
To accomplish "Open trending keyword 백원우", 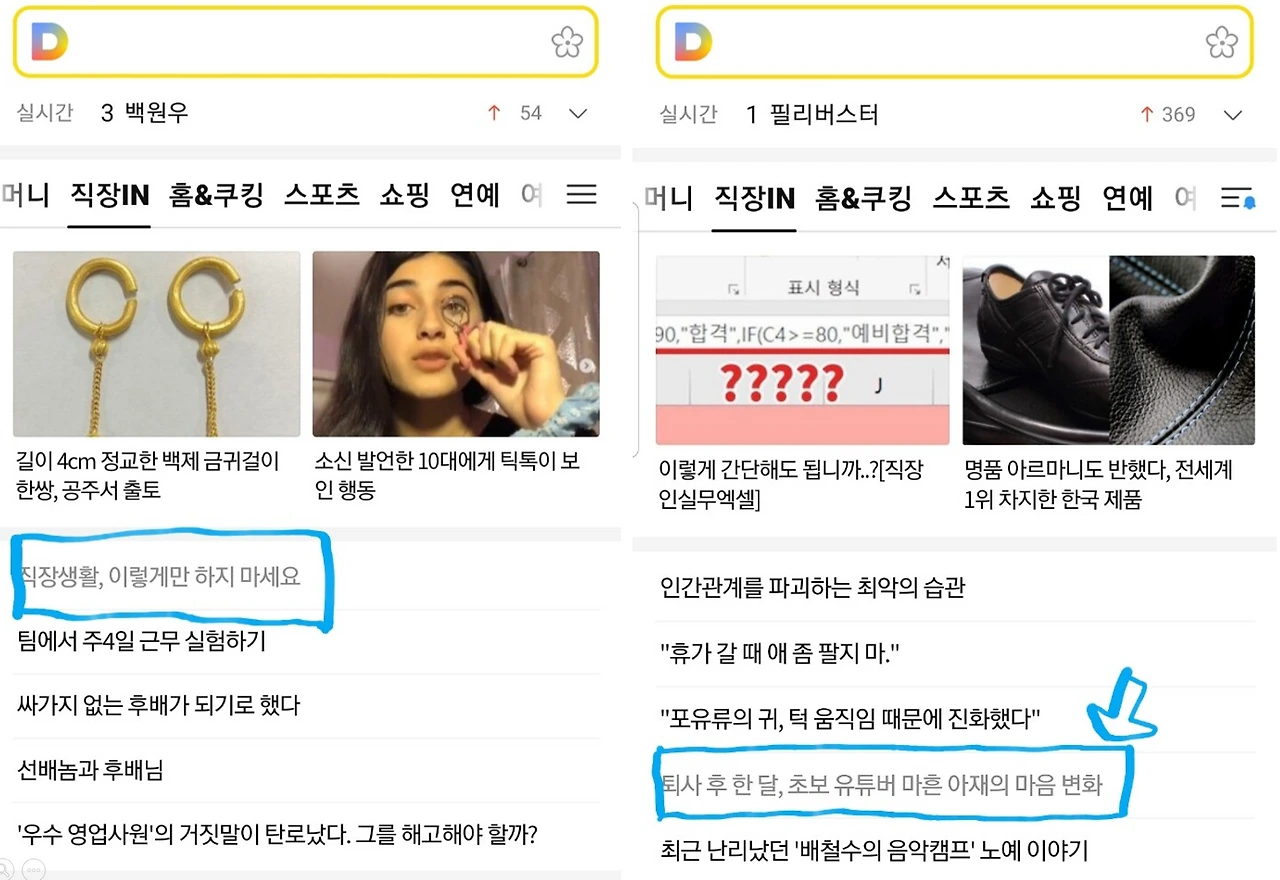I will pyautogui.click(x=156, y=112).
